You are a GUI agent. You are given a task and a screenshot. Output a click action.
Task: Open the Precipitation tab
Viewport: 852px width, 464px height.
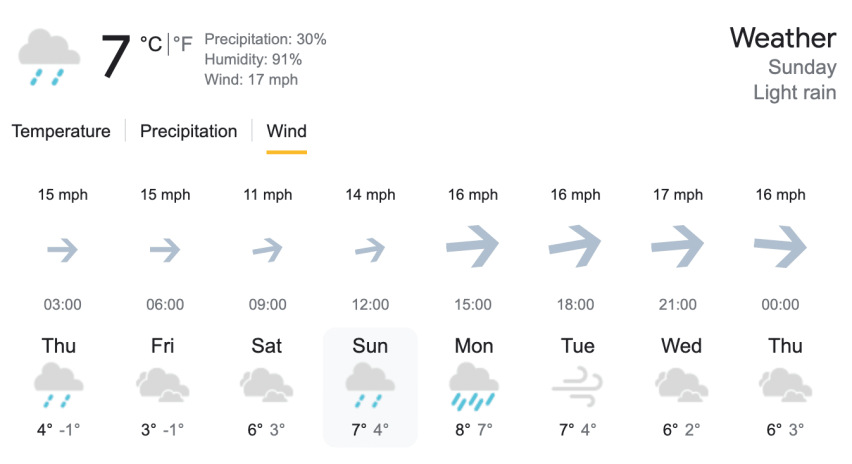click(x=188, y=132)
